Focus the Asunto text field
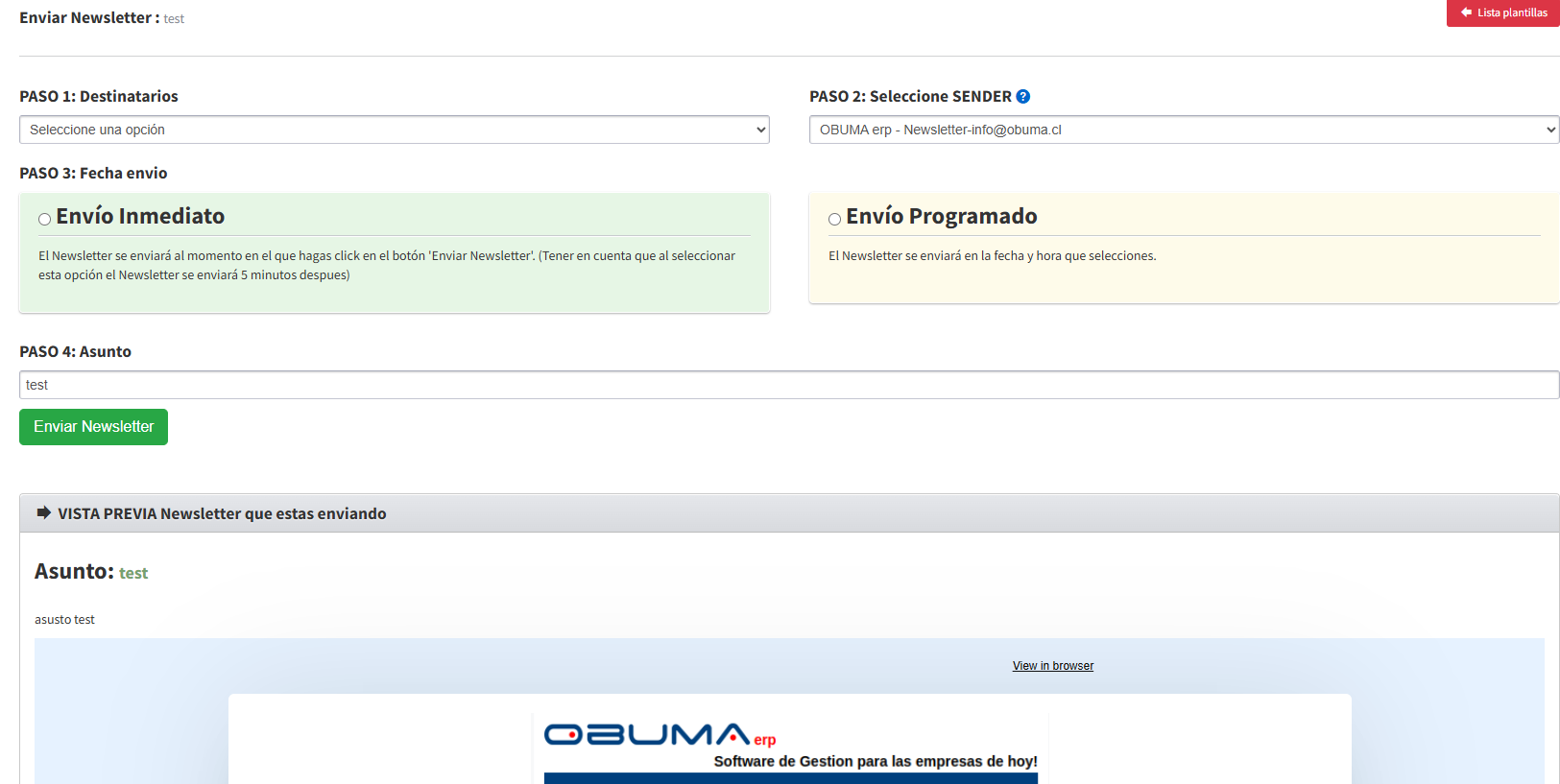This screenshot has height=784, width=1560. pos(788,385)
